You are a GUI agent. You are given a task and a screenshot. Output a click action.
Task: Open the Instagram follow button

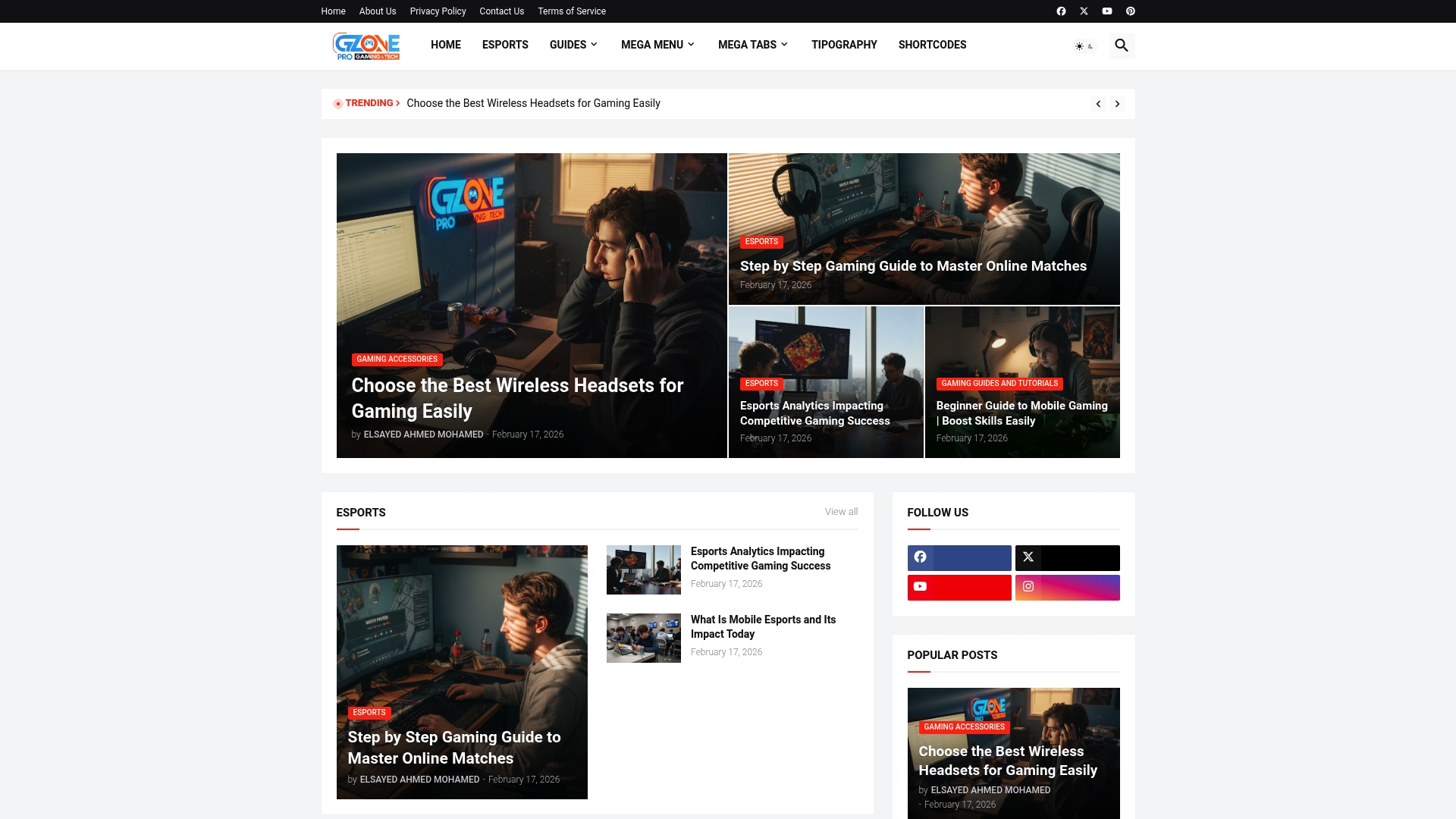(1067, 587)
